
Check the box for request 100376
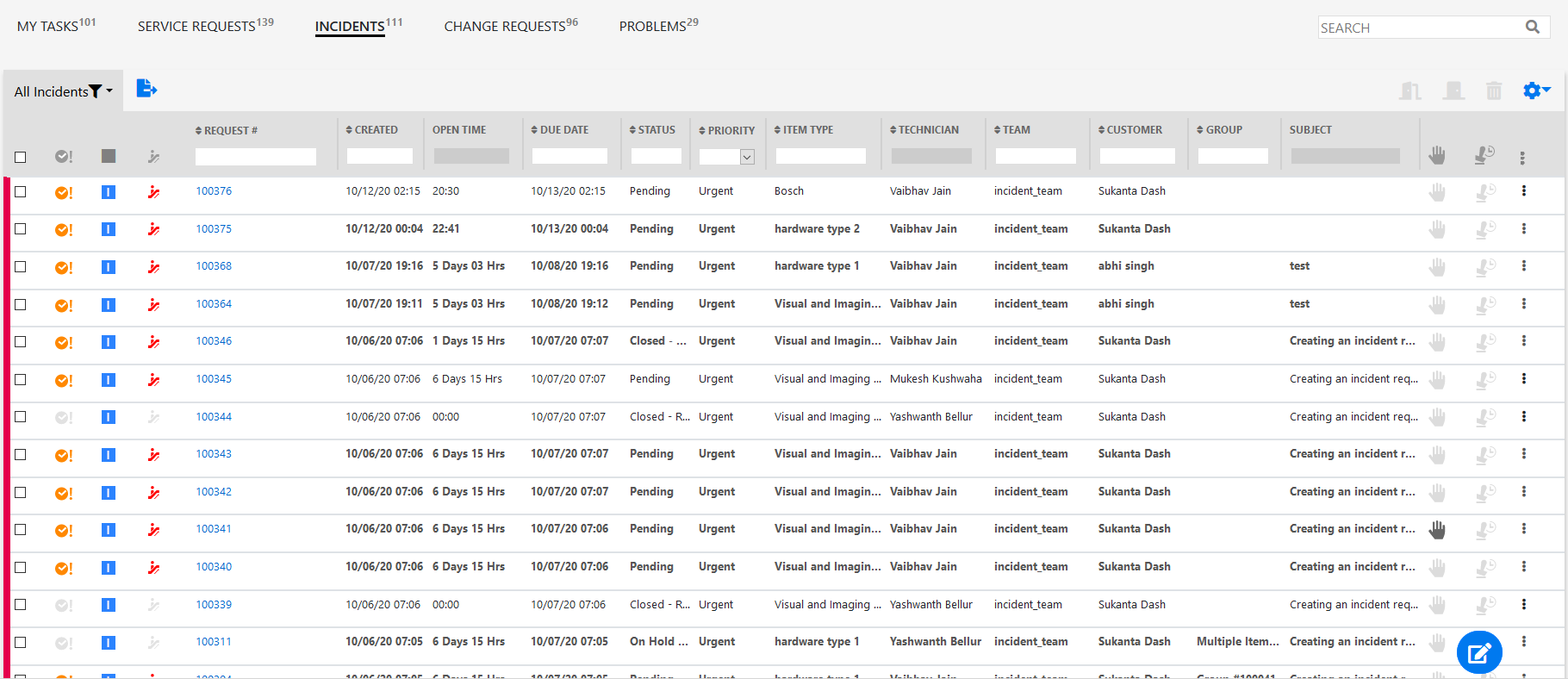(x=21, y=191)
